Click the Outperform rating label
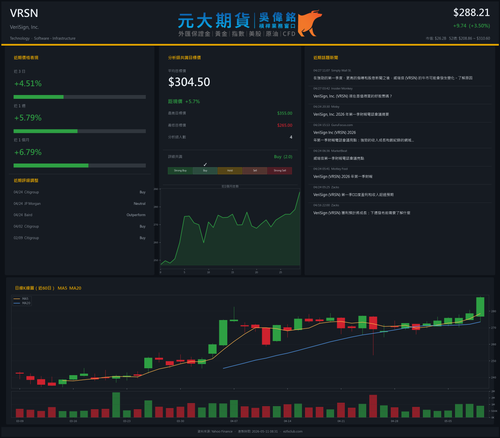The image size is (500, 438). tap(136, 215)
